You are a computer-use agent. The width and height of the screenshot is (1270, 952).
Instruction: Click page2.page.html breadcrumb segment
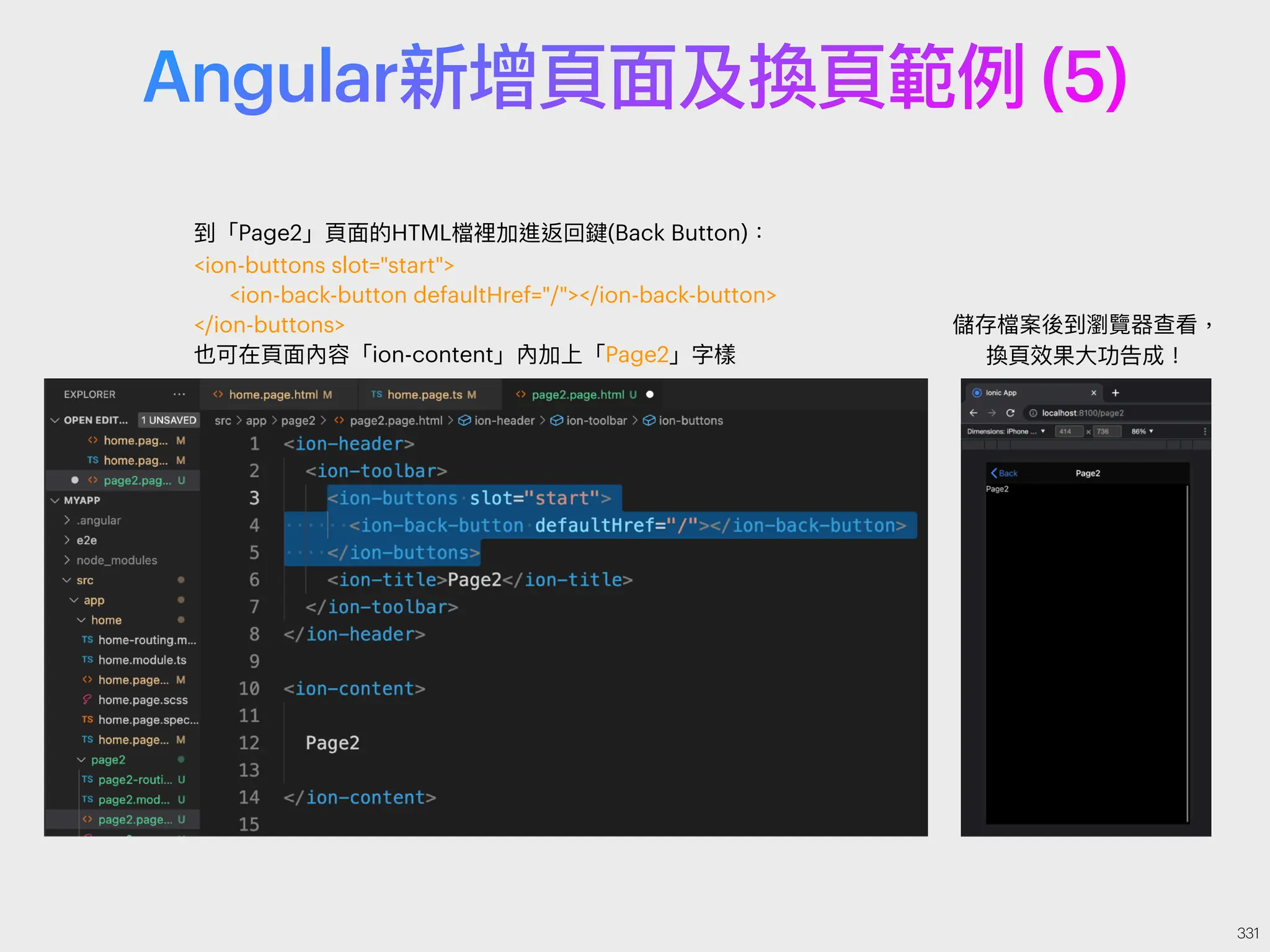pos(388,421)
